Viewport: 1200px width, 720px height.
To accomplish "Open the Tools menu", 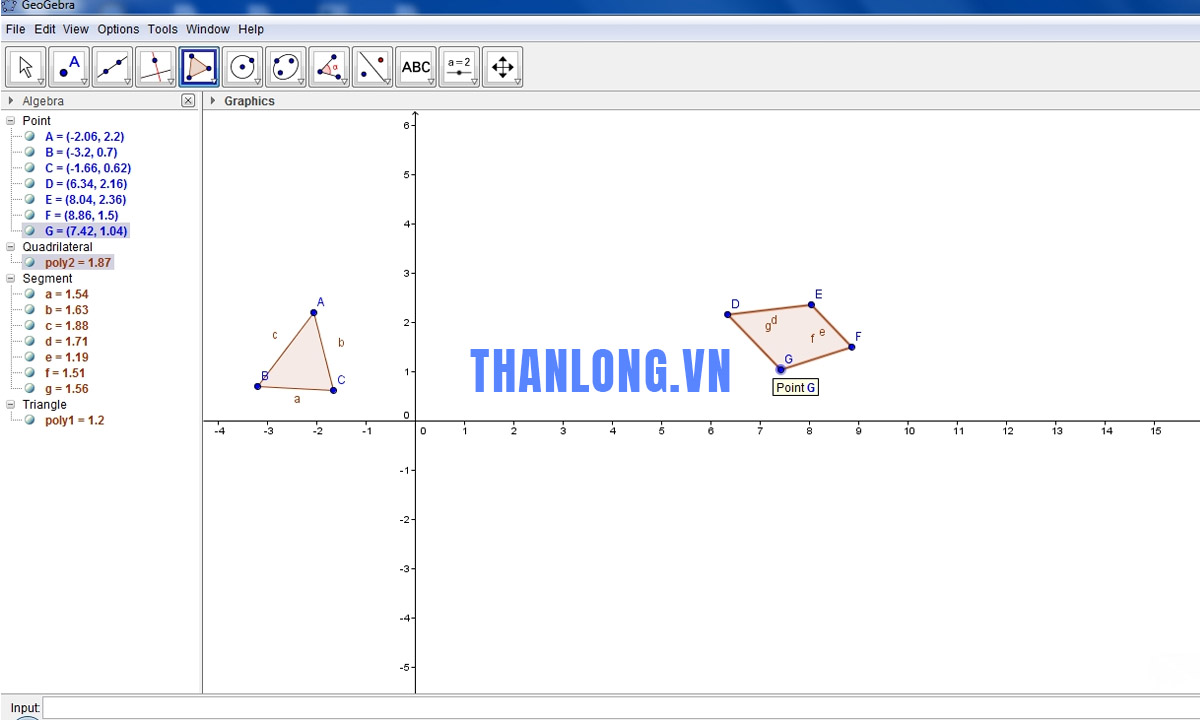I will point(162,29).
